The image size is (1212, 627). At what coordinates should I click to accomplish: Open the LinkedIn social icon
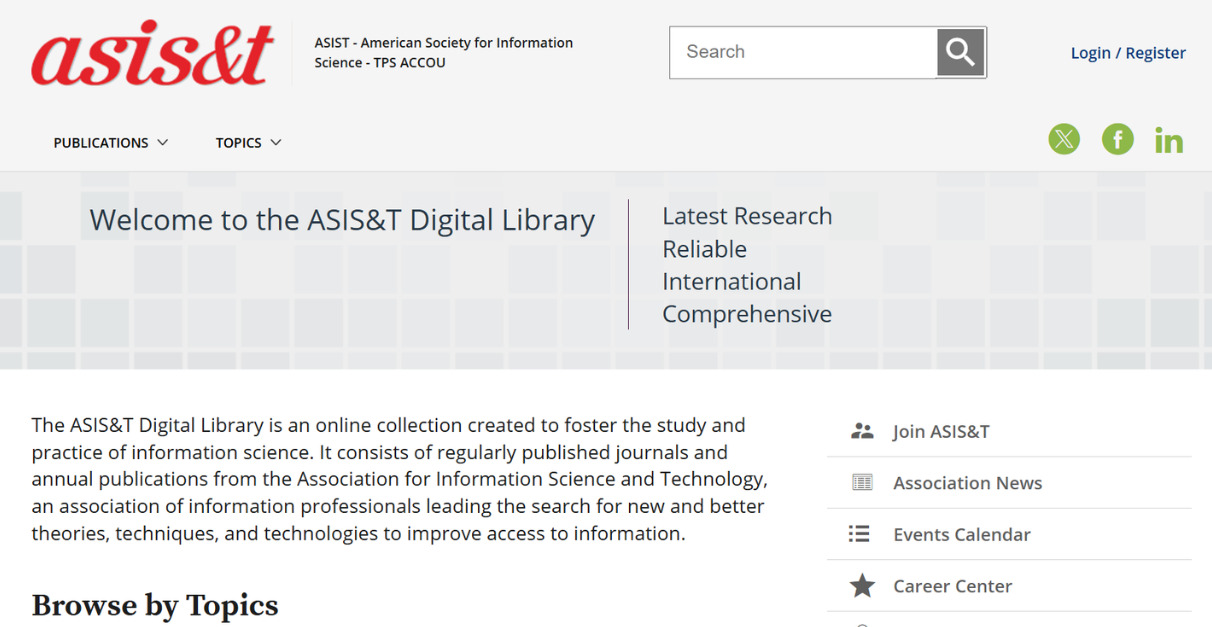1168,141
